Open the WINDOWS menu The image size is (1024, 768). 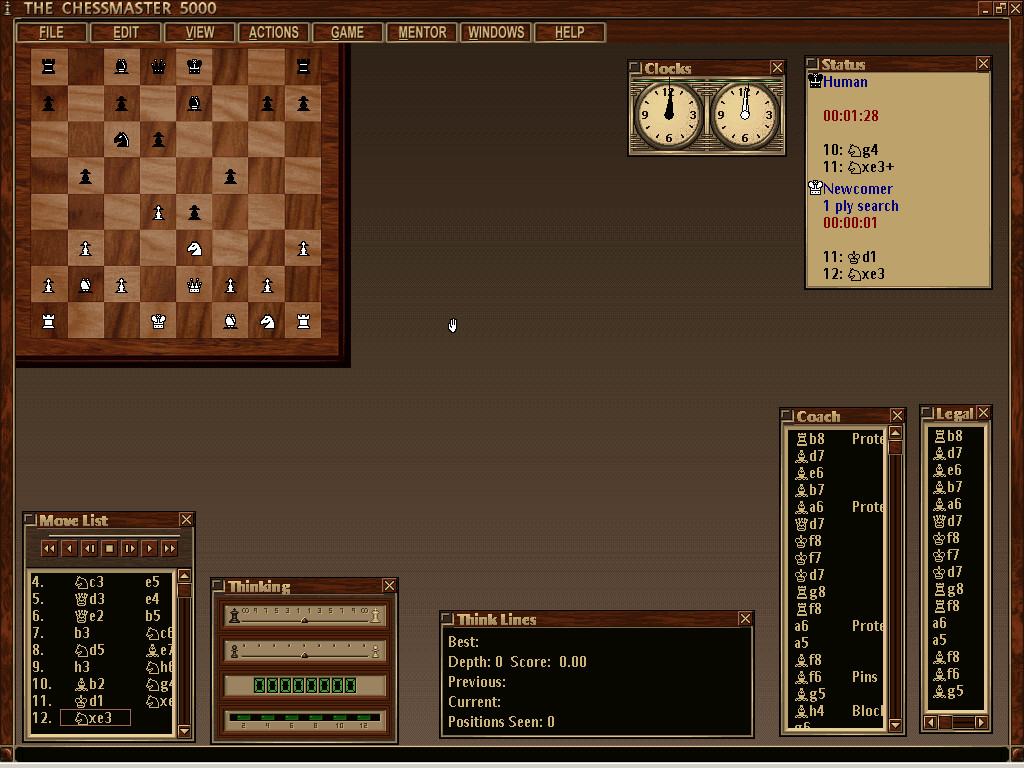pyautogui.click(x=496, y=33)
